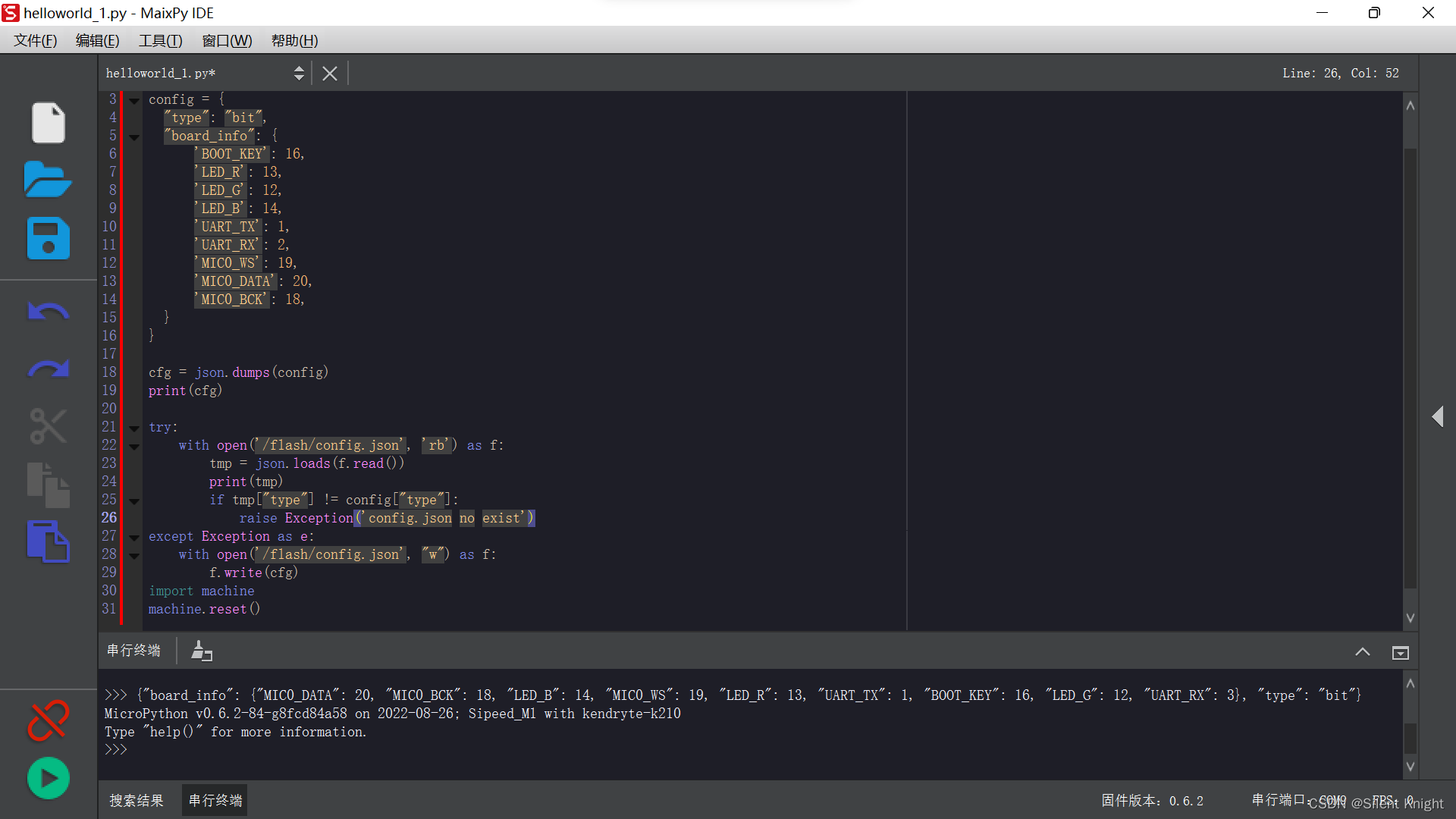Click the Undo icon in sidebar

47,311
